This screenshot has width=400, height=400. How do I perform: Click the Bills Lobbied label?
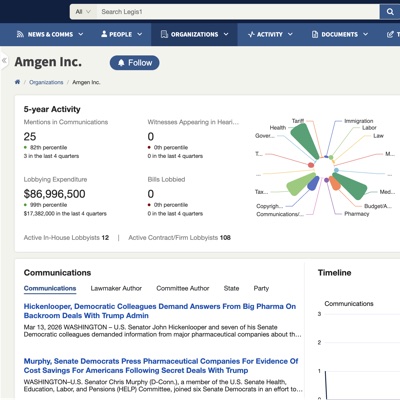click(x=166, y=179)
